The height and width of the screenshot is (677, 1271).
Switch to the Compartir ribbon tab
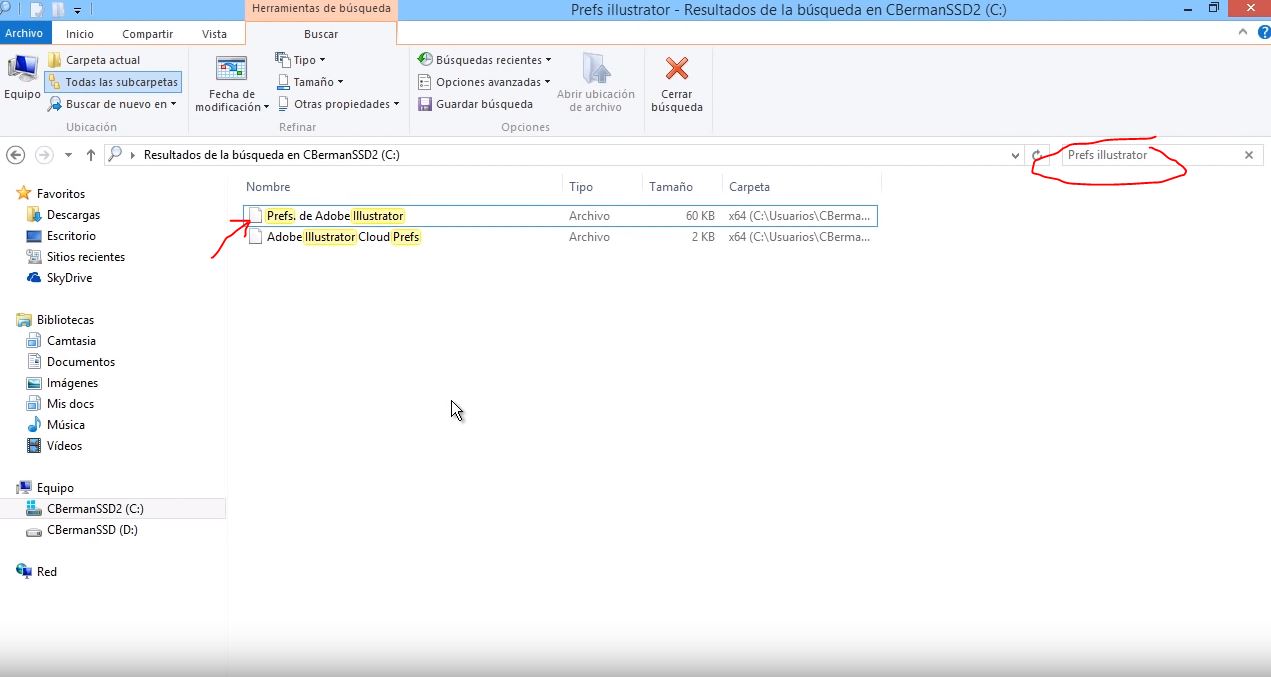pos(148,33)
